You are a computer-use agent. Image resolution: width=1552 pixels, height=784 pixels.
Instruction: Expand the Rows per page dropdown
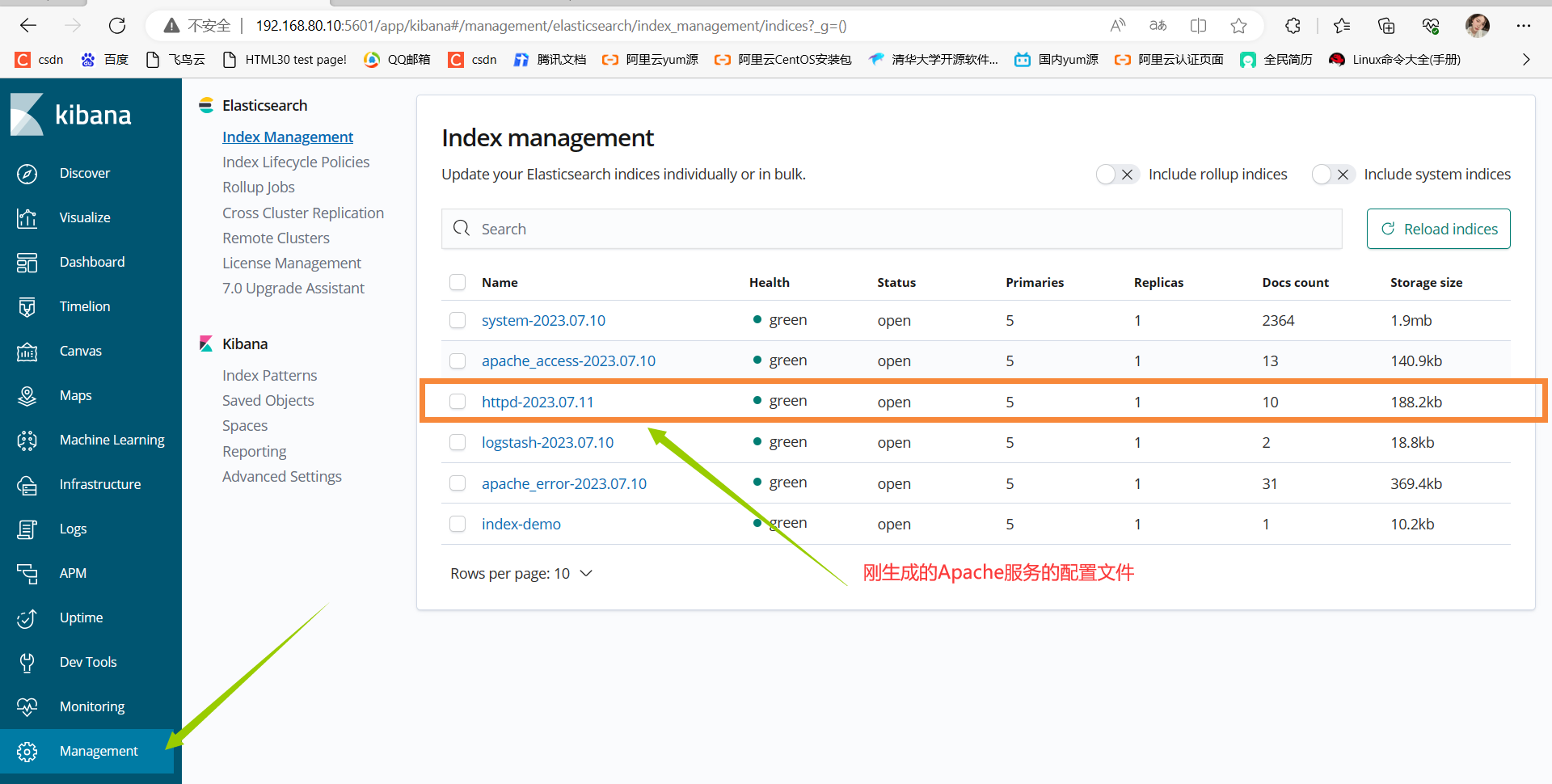tap(521, 573)
